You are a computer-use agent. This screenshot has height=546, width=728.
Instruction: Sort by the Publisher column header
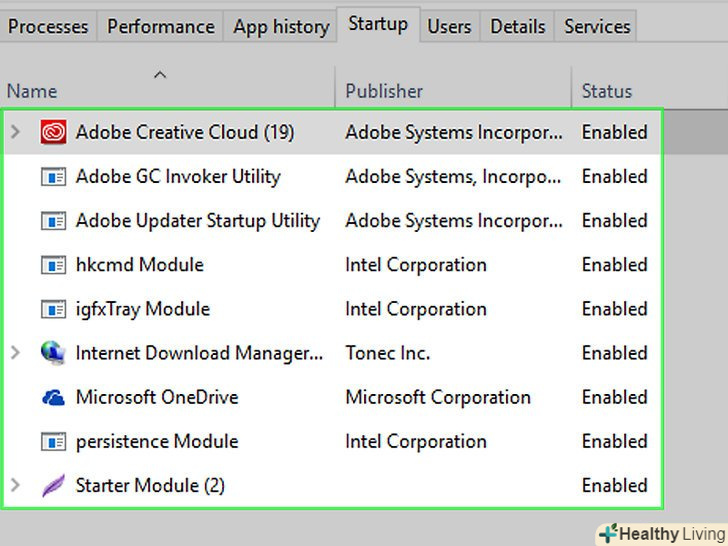click(x=384, y=91)
